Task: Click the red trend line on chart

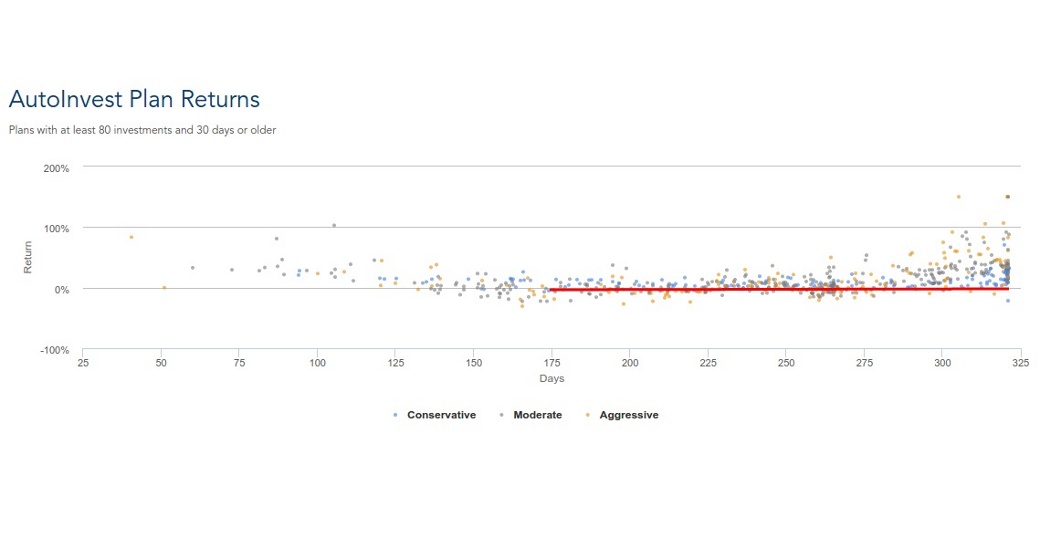Action: (779, 289)
